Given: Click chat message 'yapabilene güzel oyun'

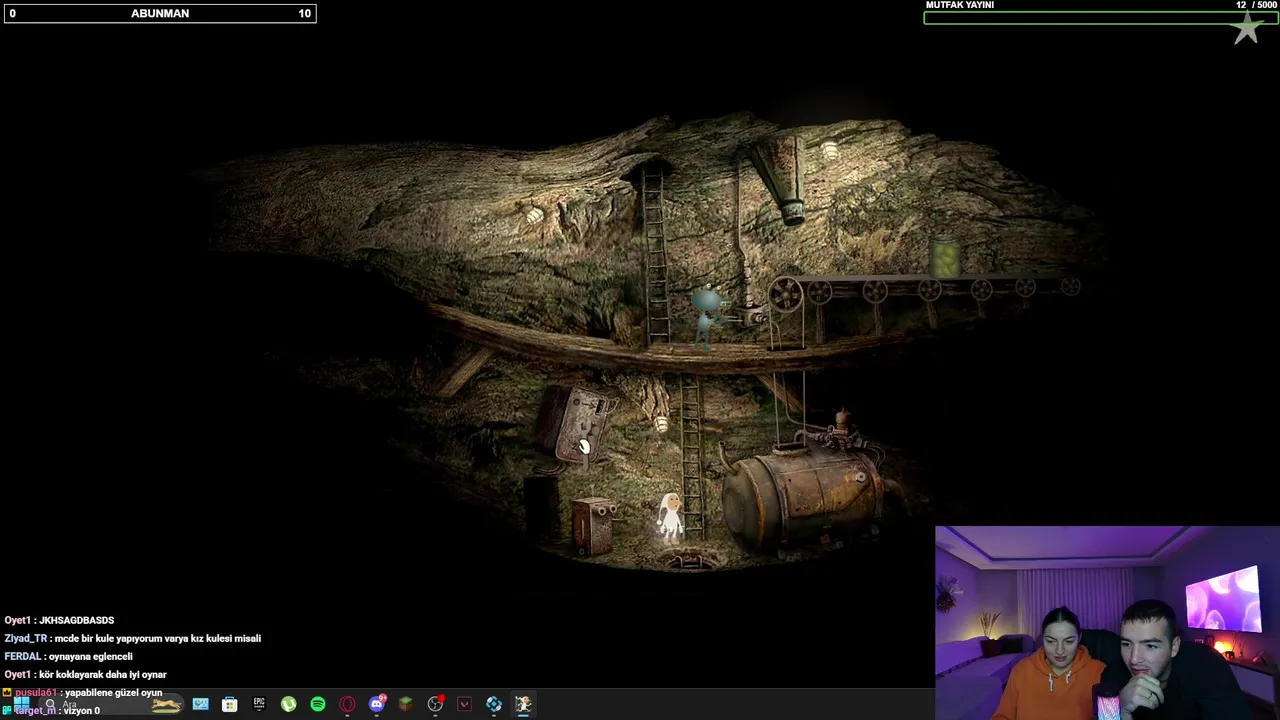Looking at the screenshot, I should 113,692.
